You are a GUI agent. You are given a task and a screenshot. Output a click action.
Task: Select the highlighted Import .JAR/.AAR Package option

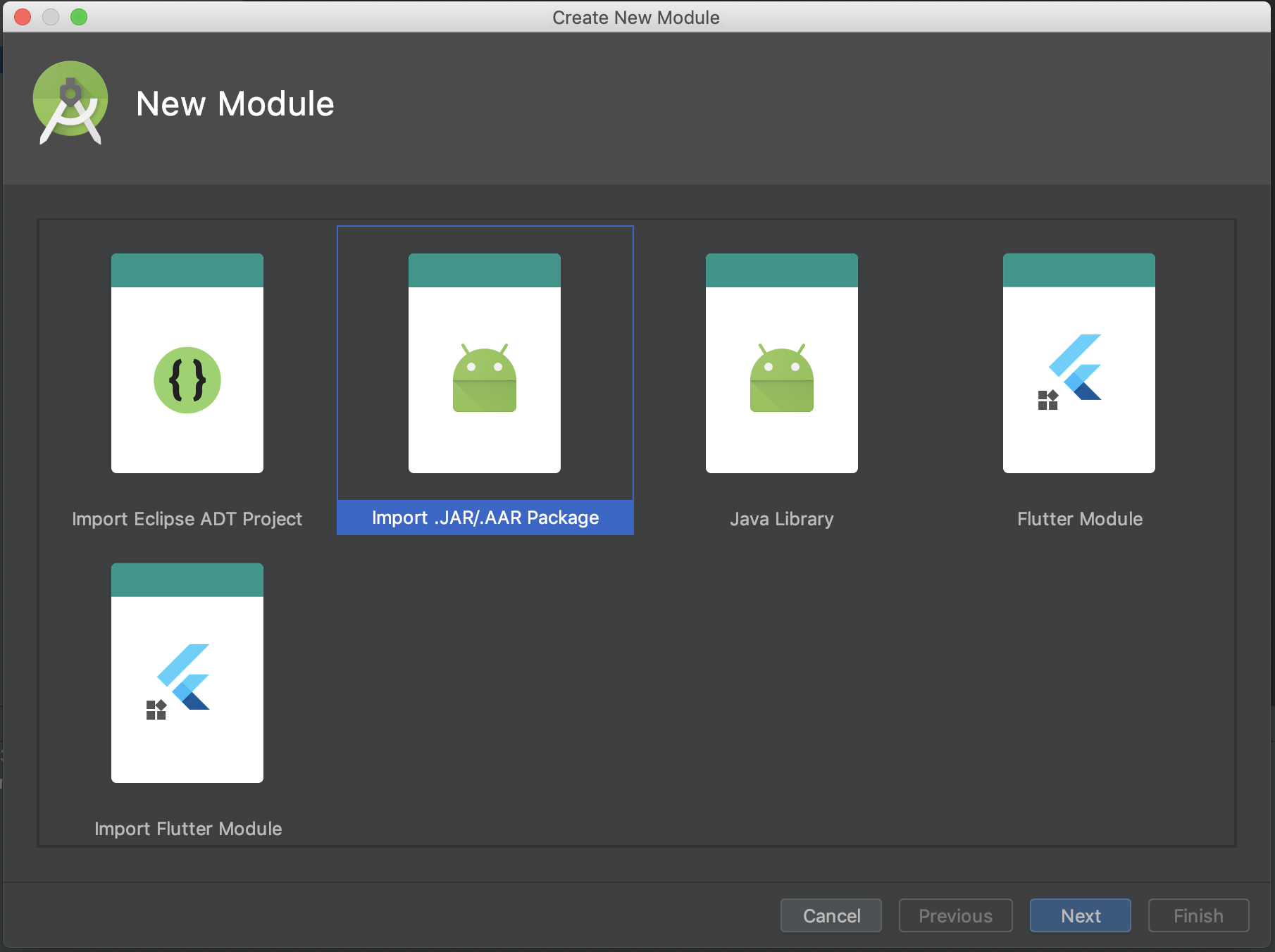point(484,518)
